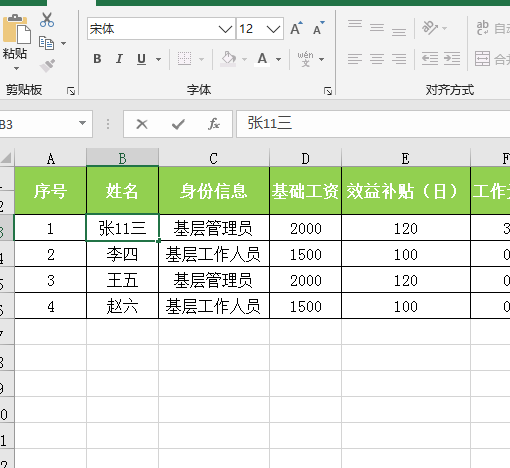Select column B header
Viewport: 510px width, 468px height.
click(122, 158)
